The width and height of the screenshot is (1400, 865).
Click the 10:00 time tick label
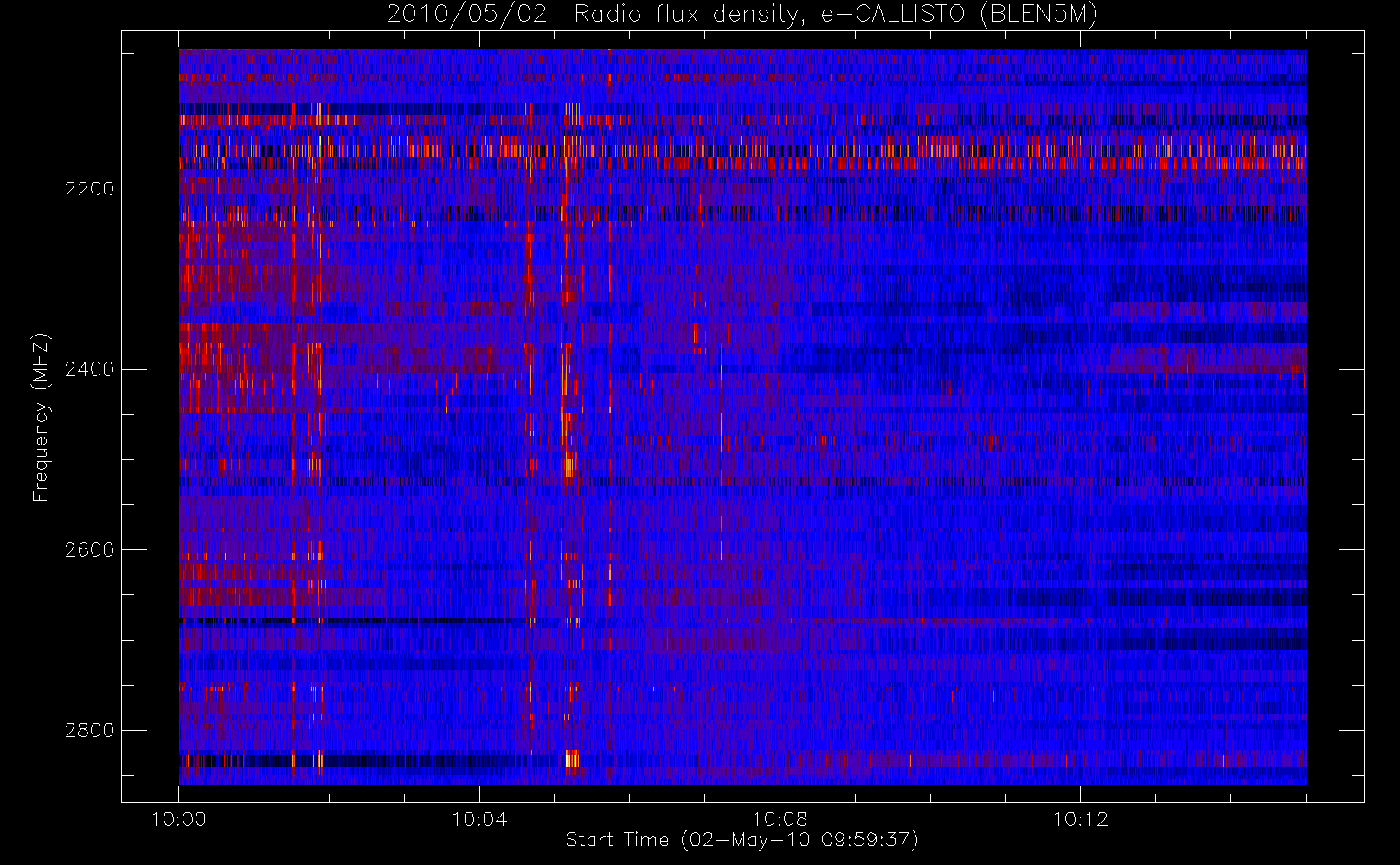(x=179, y=819)
